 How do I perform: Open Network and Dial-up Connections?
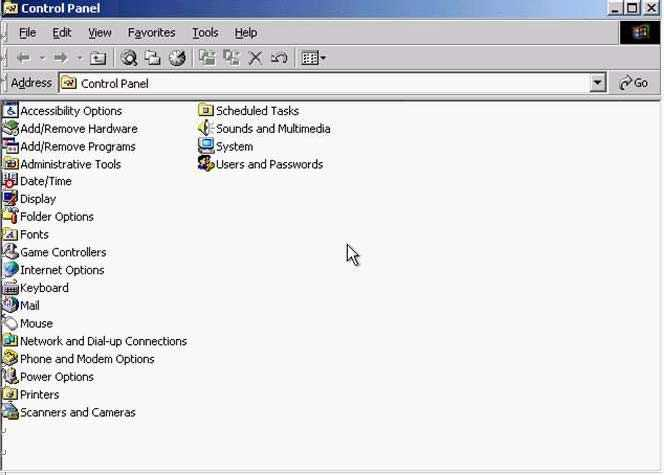tap(103, 341)
